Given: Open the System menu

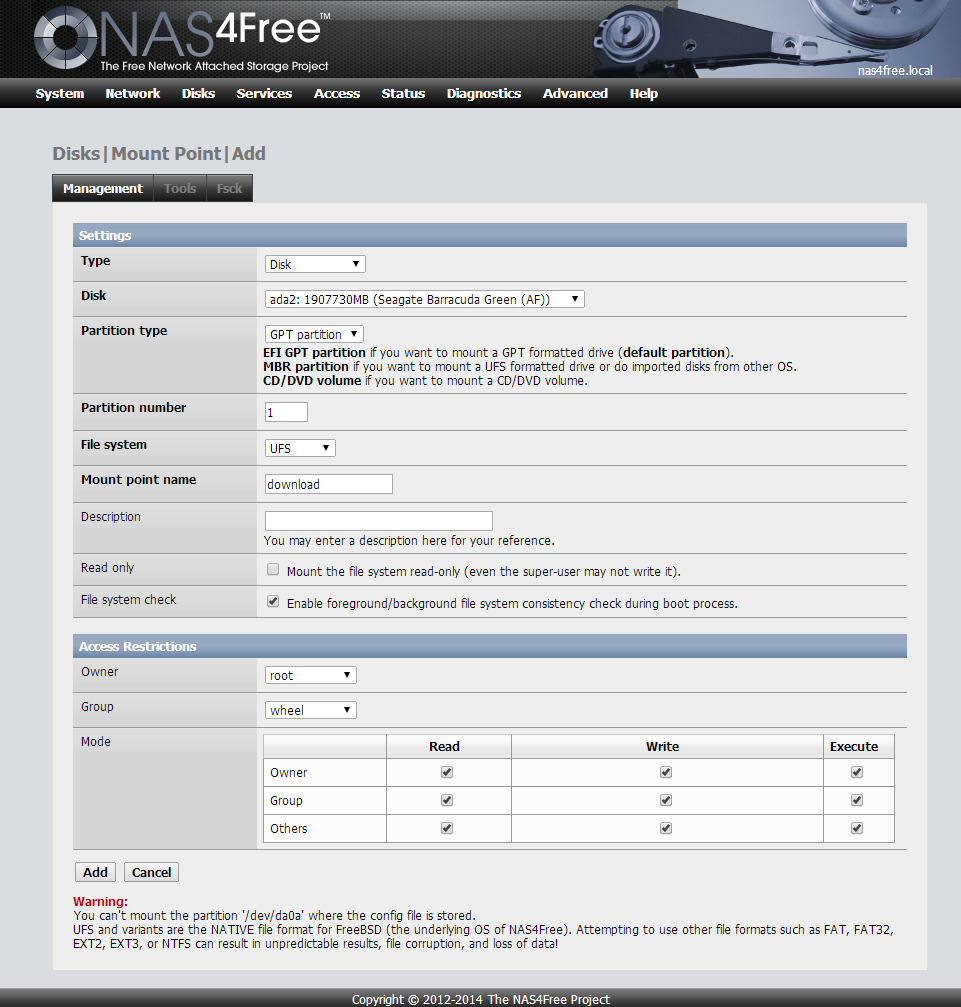Looking at the screenshot, I should coord(60,94).
